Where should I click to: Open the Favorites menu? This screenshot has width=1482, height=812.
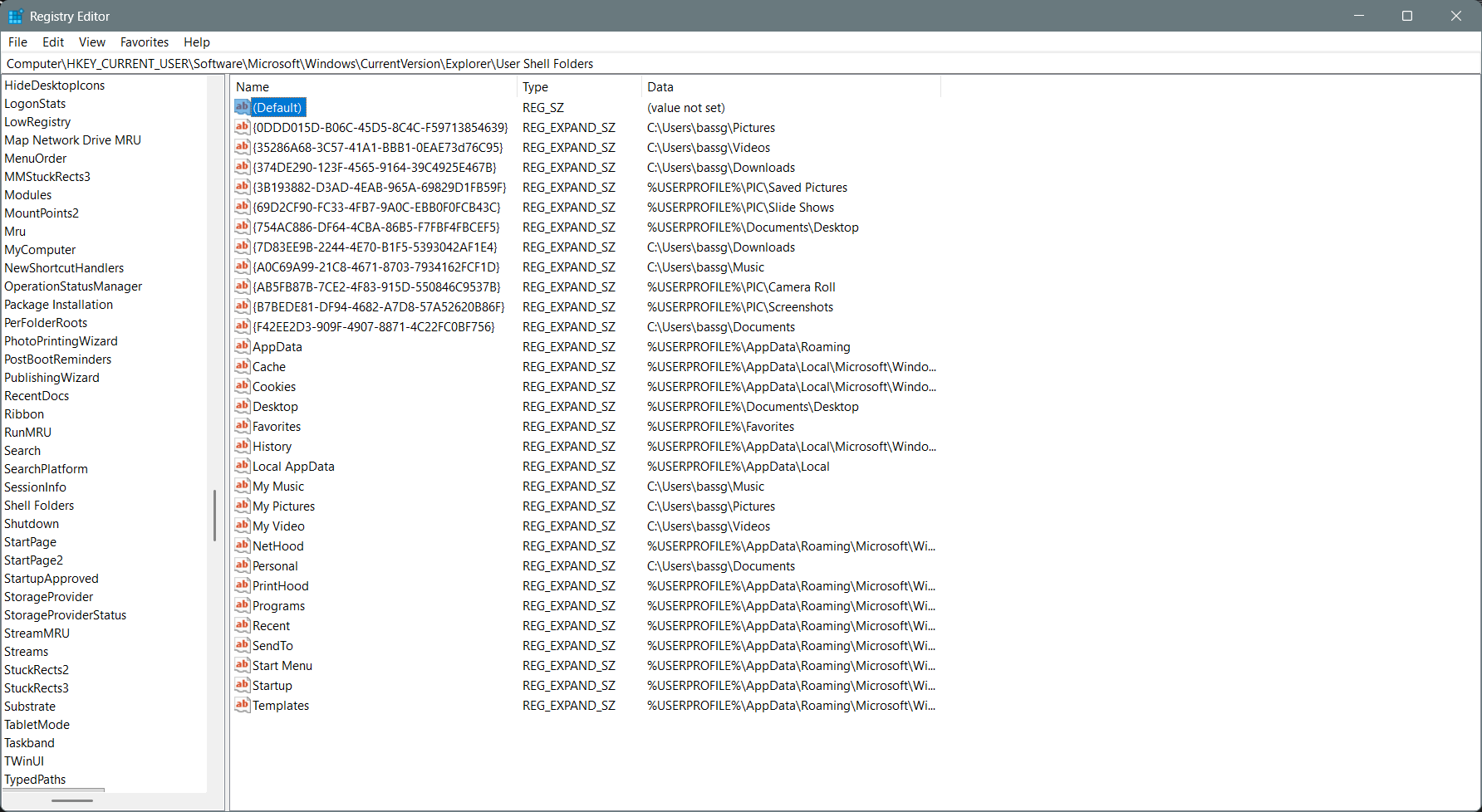pos(145,42)
